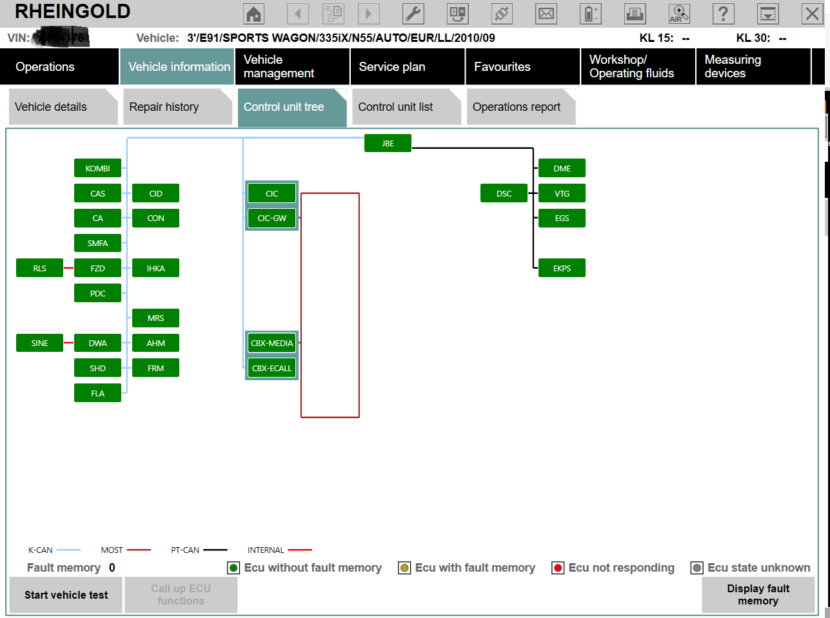Check the battery status icon

tap(590, 14)
